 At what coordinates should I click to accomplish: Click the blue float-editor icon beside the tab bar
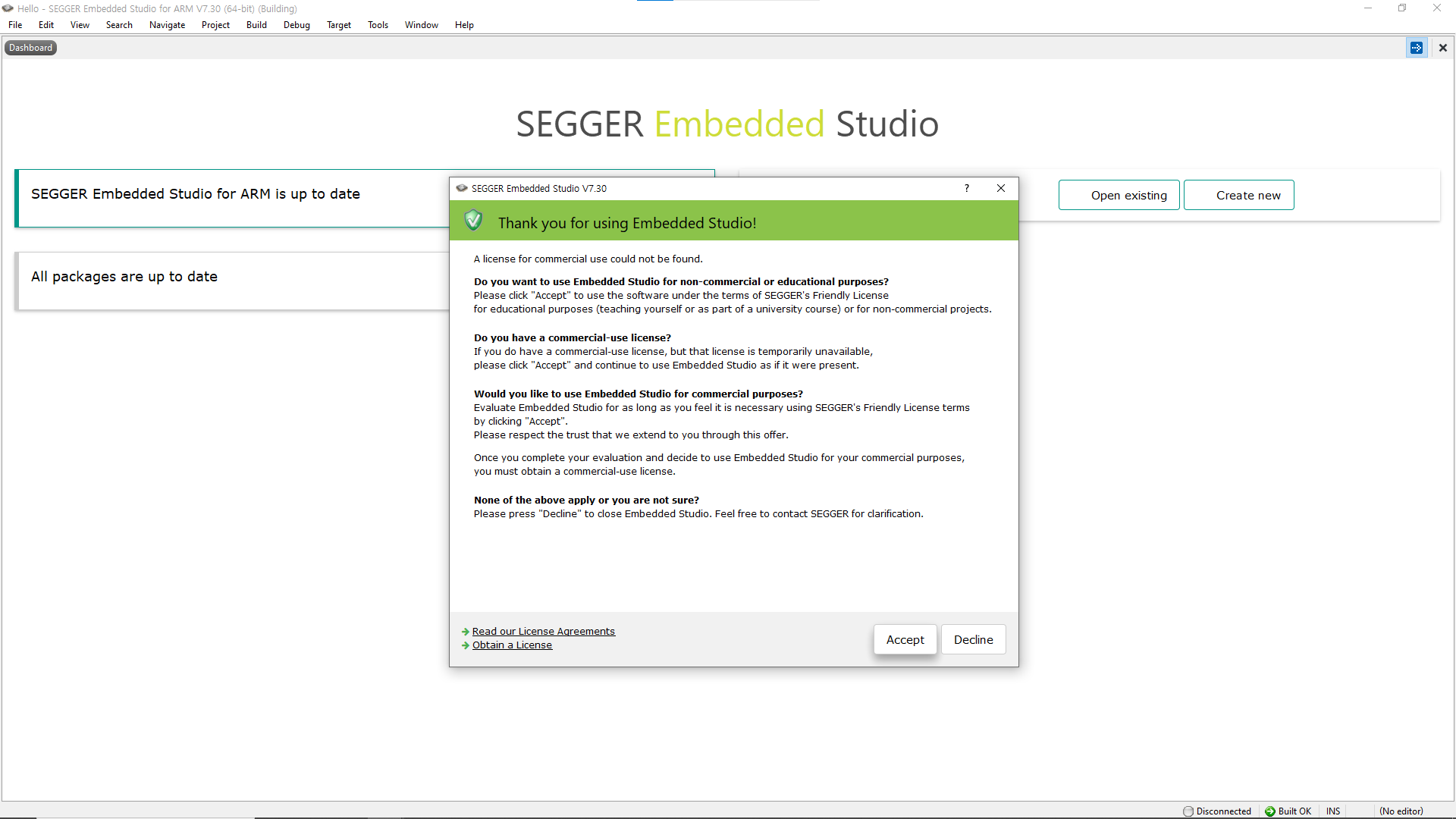(x=1417, y=47)
